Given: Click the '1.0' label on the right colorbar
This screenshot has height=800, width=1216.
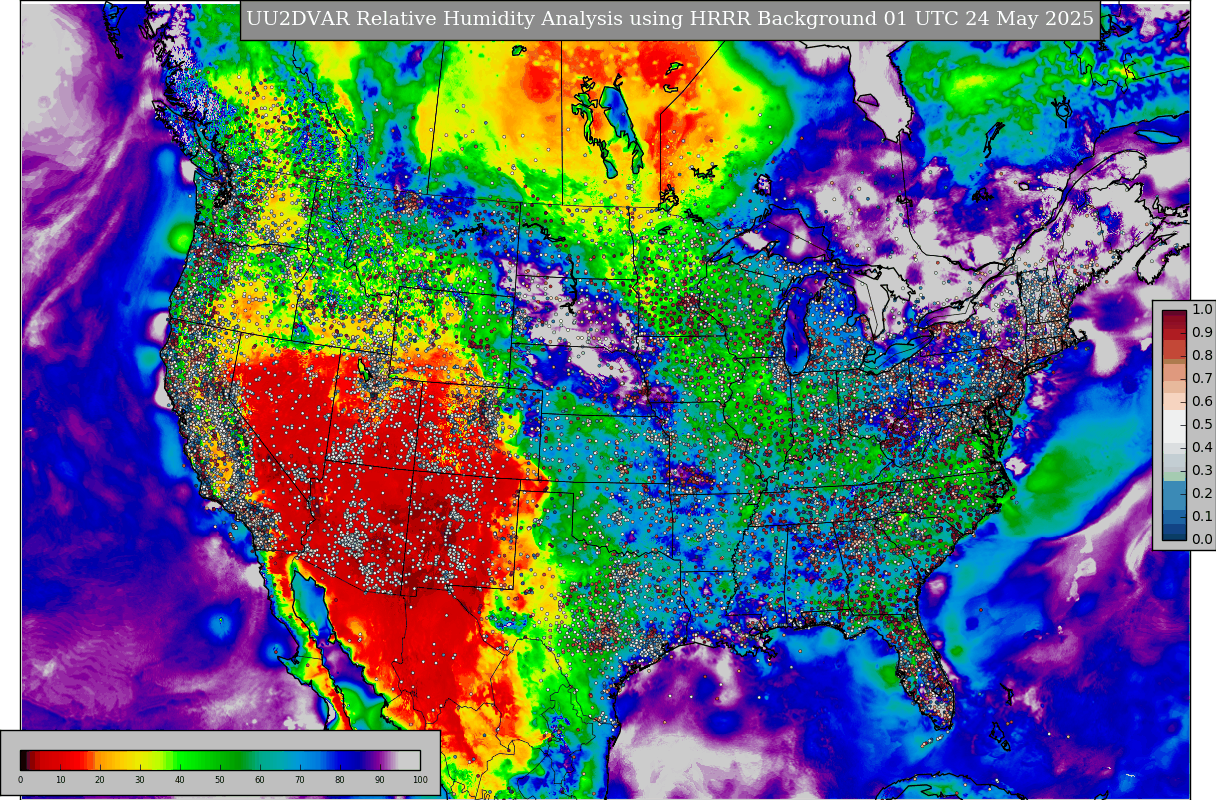Looking at the screenshot, I should 1202,310.
